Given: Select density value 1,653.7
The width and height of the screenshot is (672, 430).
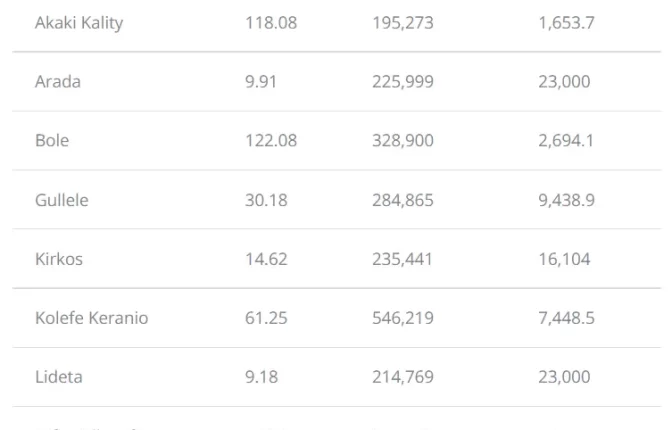Looking at the screenshot, I should coord(567,23).
